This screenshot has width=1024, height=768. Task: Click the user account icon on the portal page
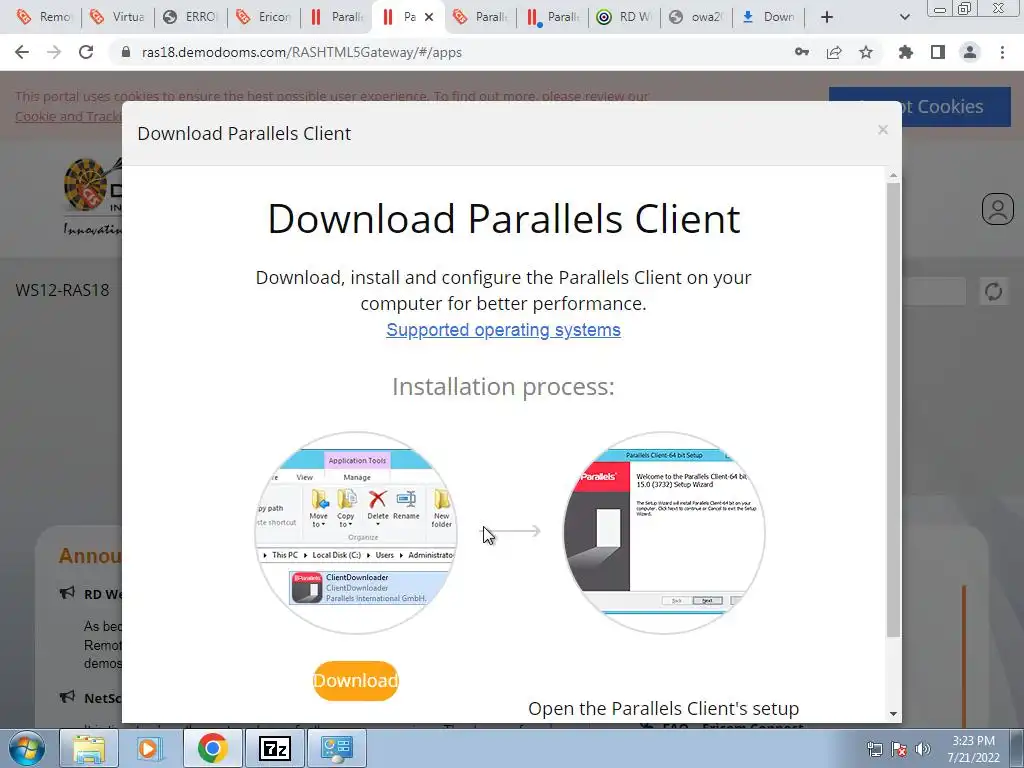pyautogui.click(x=997, y=209)
